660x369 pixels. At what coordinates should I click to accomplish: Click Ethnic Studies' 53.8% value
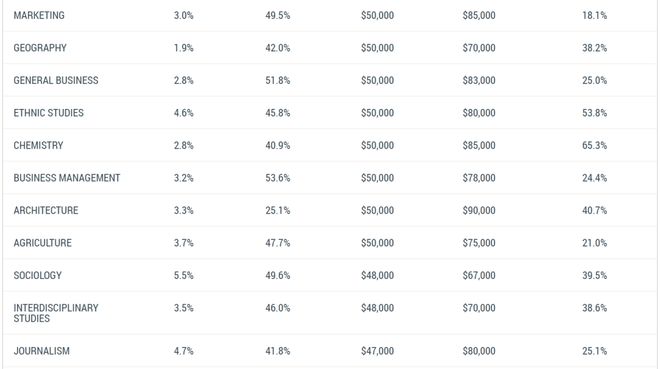click(x=594, y=113)
